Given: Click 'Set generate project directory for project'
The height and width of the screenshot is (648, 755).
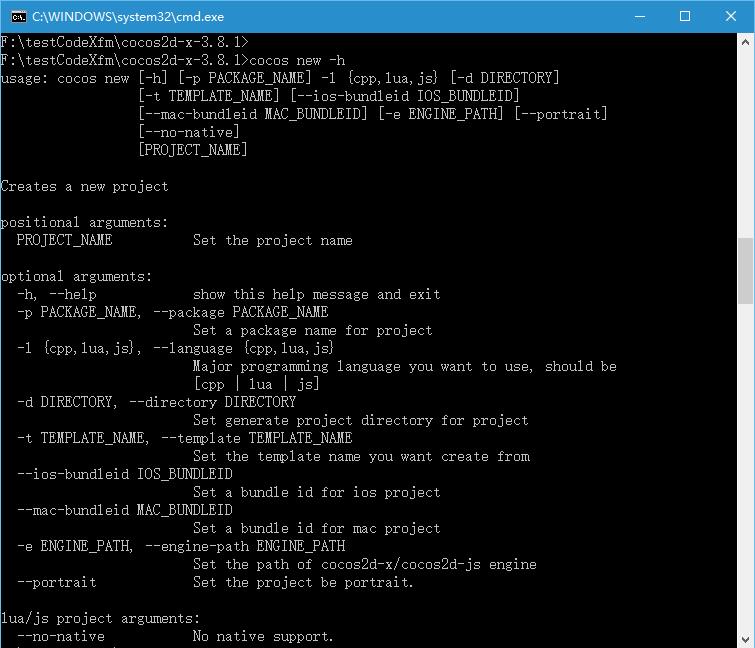Looking at the screenshot, I should (361, 420).
